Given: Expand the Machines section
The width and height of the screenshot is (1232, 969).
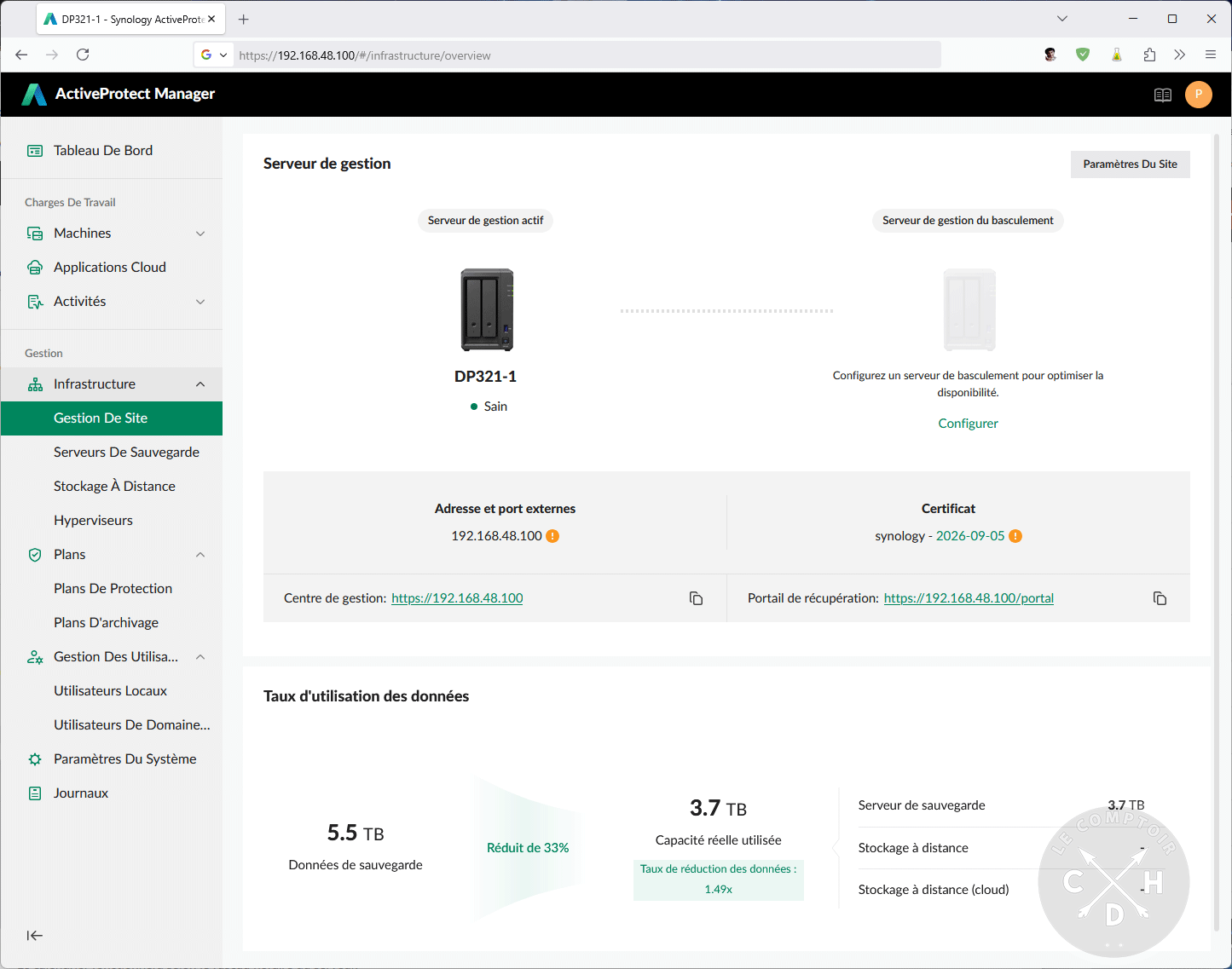Looking at the screenshot, I should 200,233.
